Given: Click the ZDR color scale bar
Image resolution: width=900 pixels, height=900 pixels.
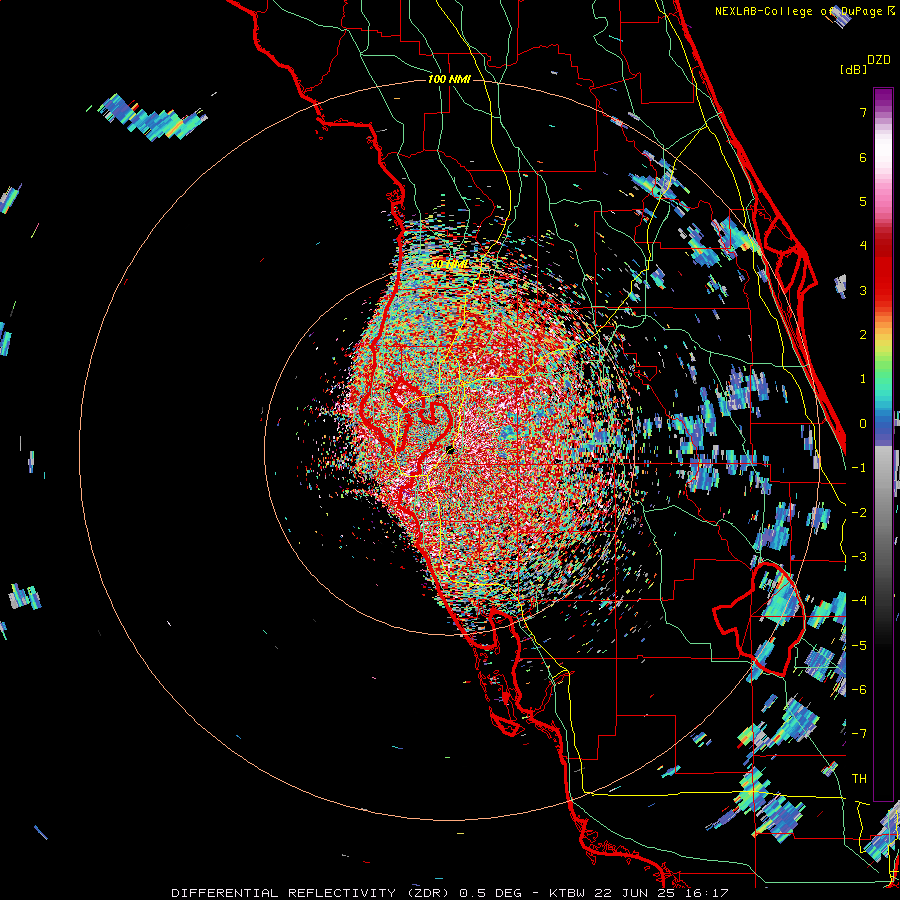Looking at the screenshot, I should click(883, 444).
